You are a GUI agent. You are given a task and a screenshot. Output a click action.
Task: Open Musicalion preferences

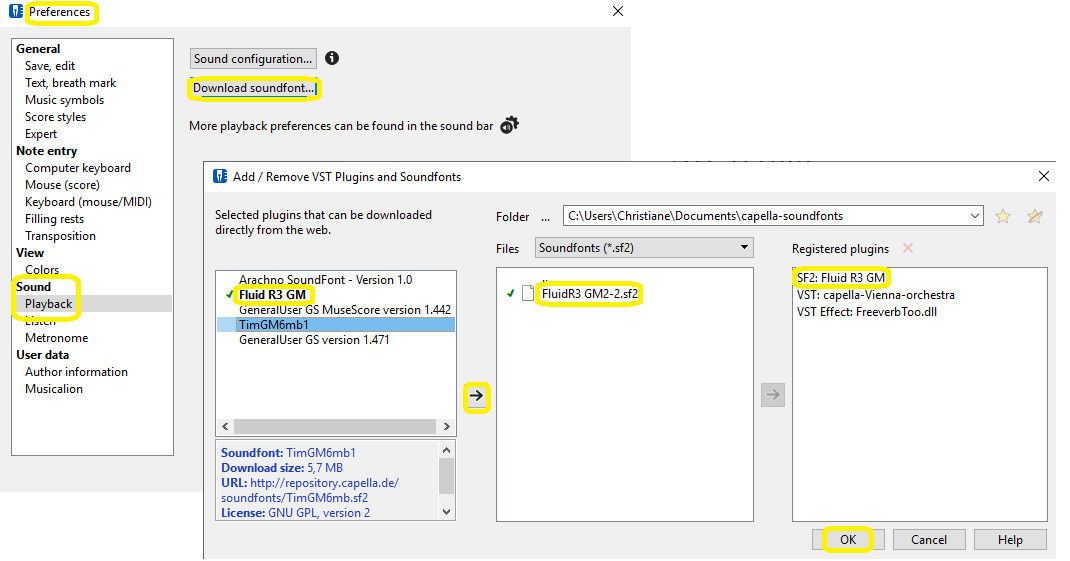(x=53, y=389)
